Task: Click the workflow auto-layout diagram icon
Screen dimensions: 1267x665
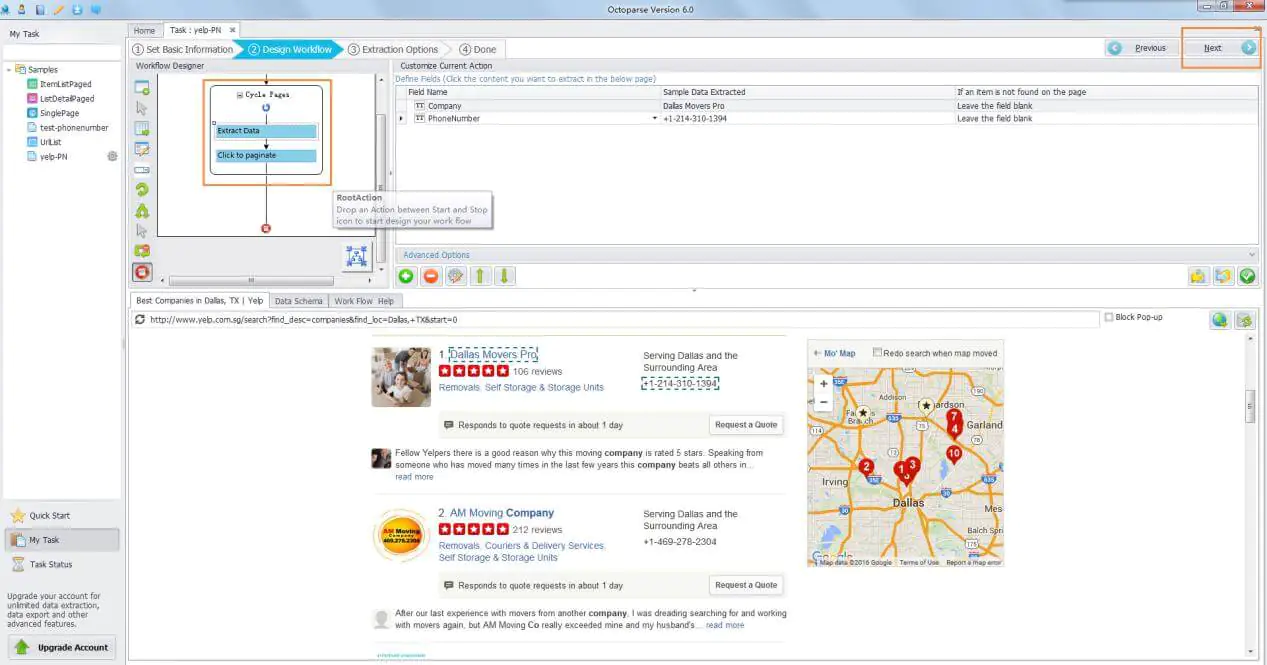Action: [x=356, y=256]
